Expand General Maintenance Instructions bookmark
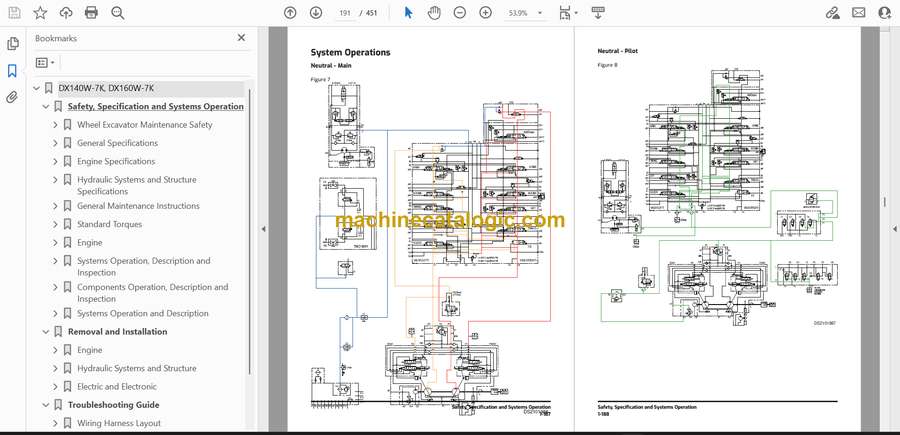Viewport: 900px width, 435px height. pyautogui.click(x=55, y=206)
